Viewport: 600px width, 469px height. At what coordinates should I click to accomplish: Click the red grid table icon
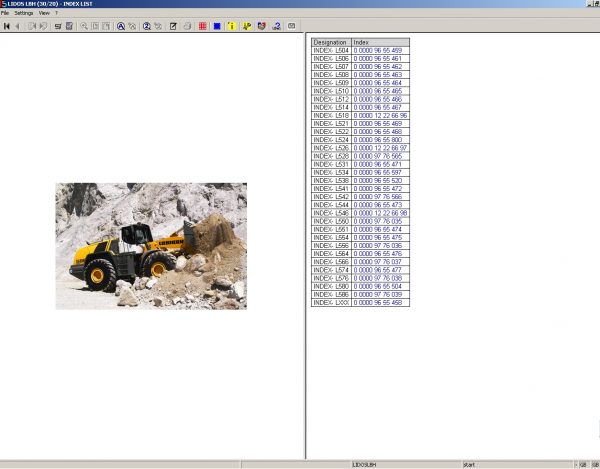(202, 26)
